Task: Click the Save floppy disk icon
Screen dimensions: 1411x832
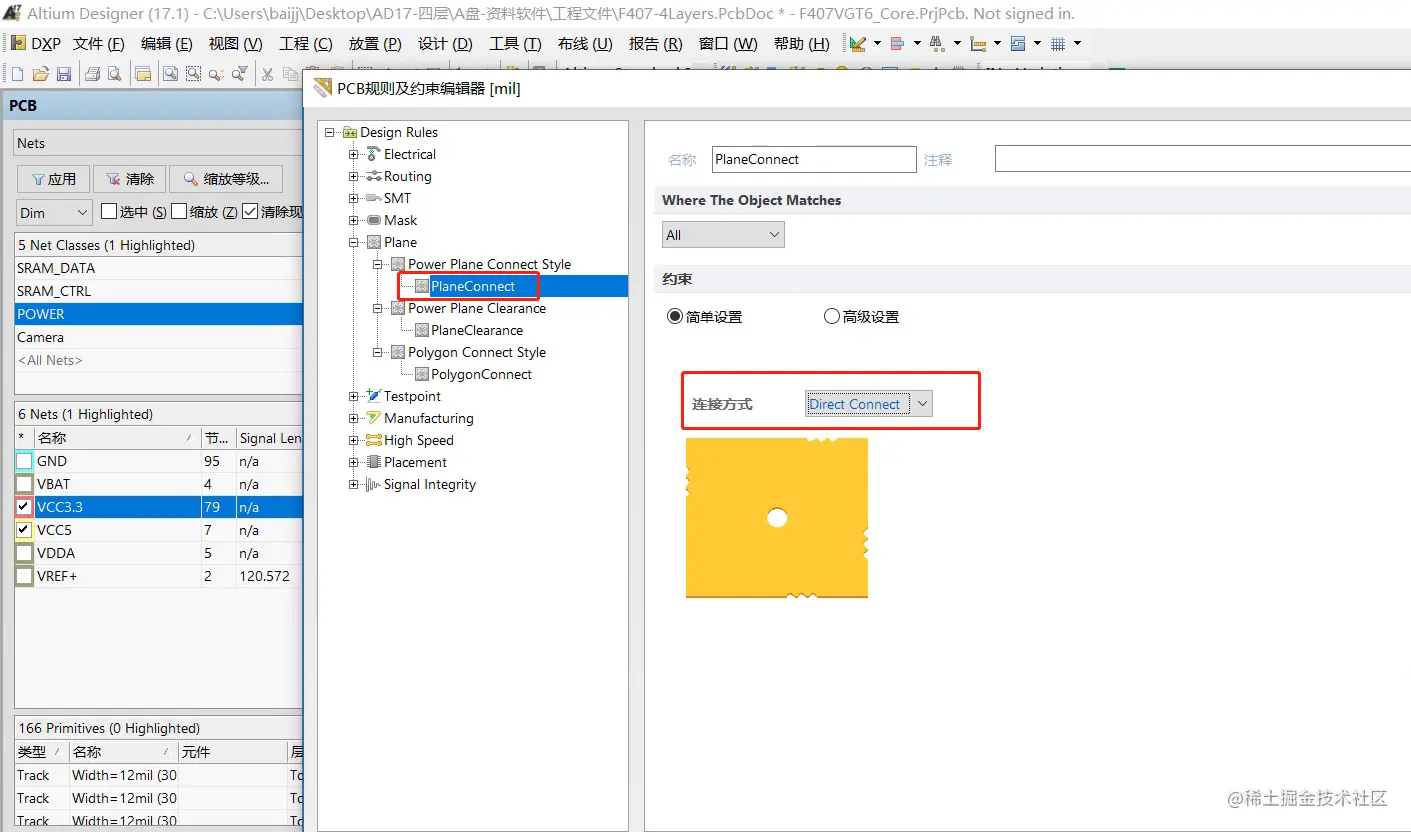Action: coord(63,74)
